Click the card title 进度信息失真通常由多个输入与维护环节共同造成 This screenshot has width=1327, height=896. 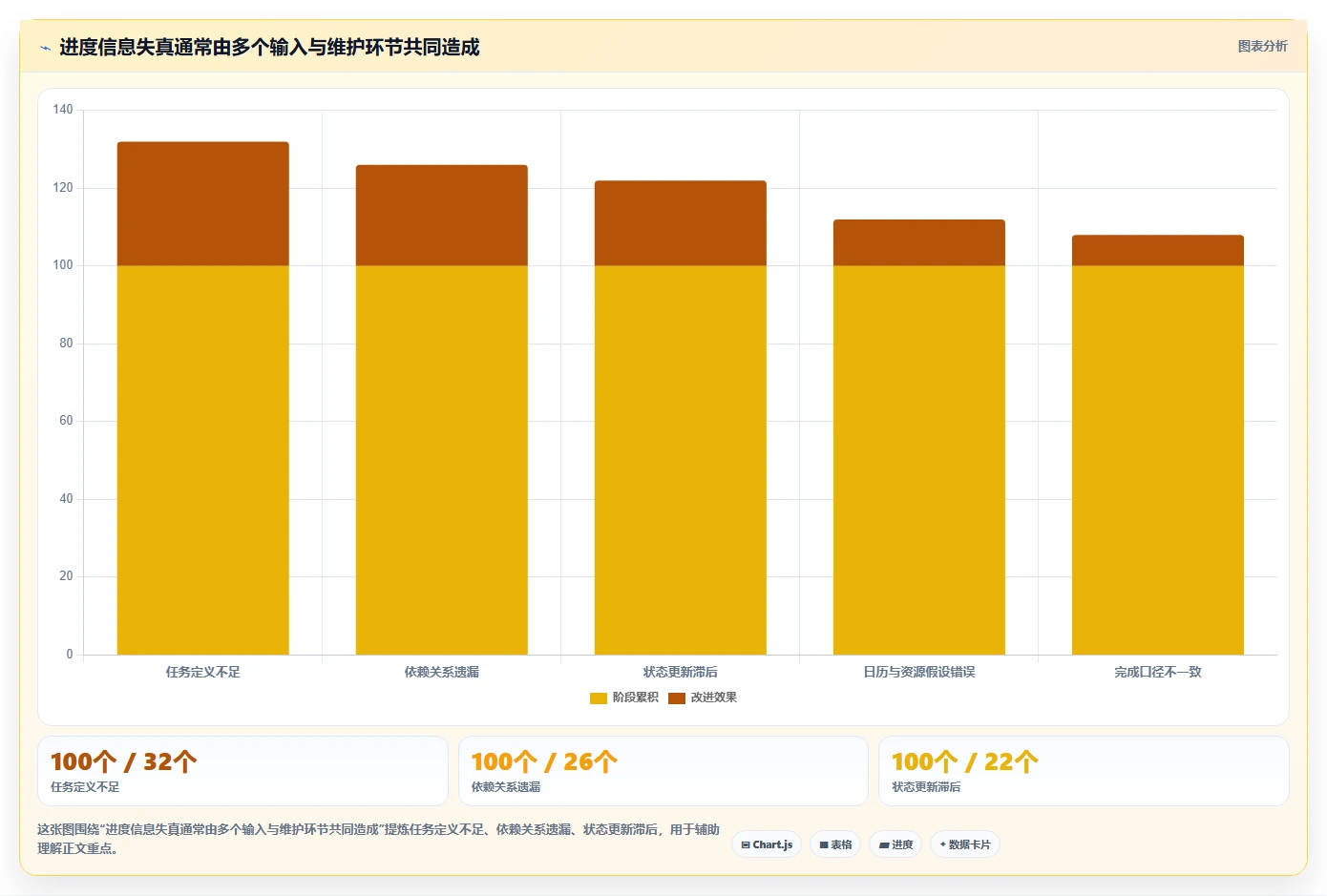269,48
